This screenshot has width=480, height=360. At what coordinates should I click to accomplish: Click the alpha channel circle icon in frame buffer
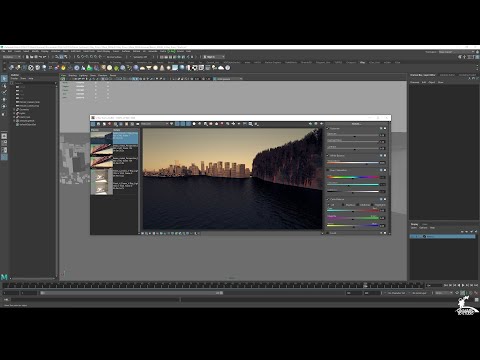(194, 124)
